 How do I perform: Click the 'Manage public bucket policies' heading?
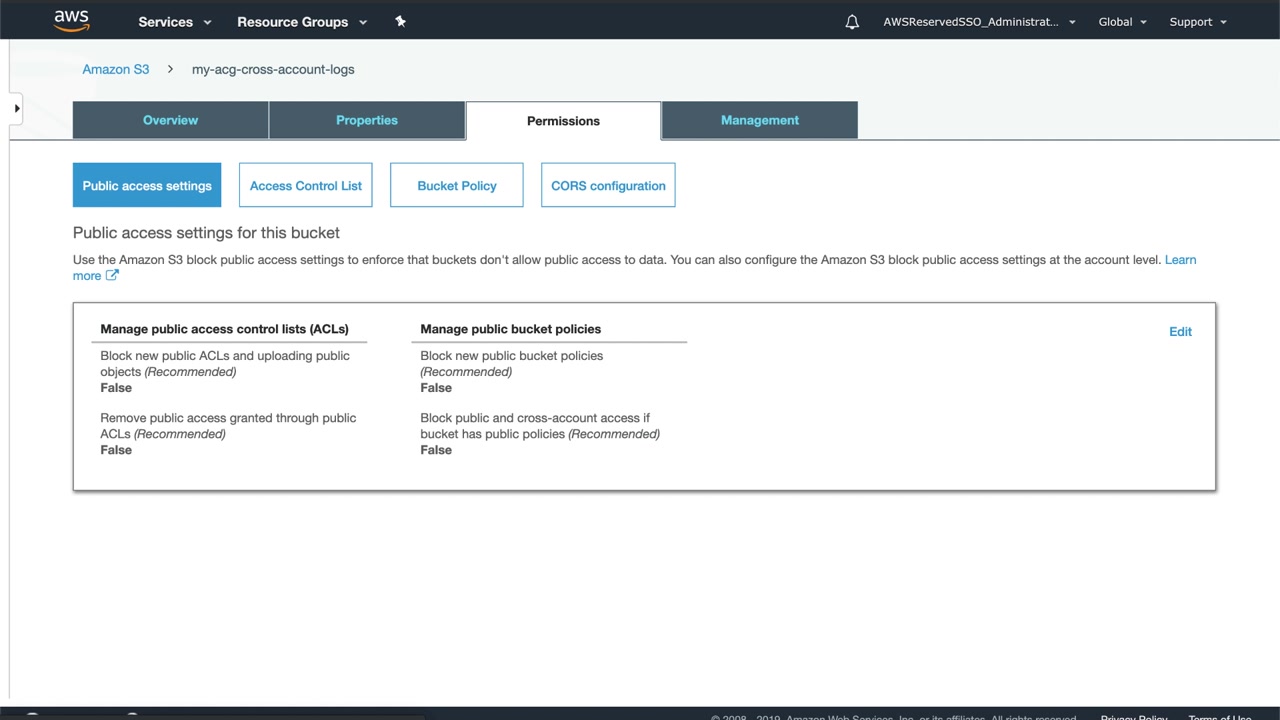tap(511, 329)
